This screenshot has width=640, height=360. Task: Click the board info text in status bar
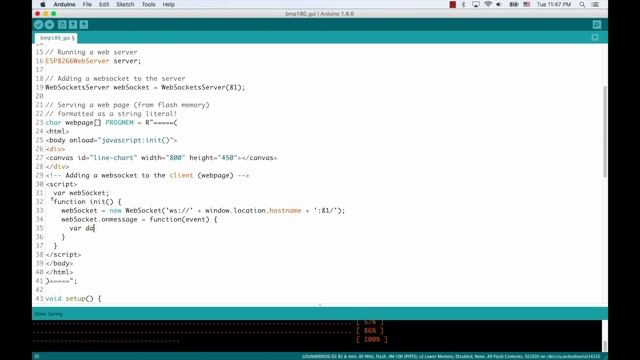pyautogui.click(x=451, y=356)
